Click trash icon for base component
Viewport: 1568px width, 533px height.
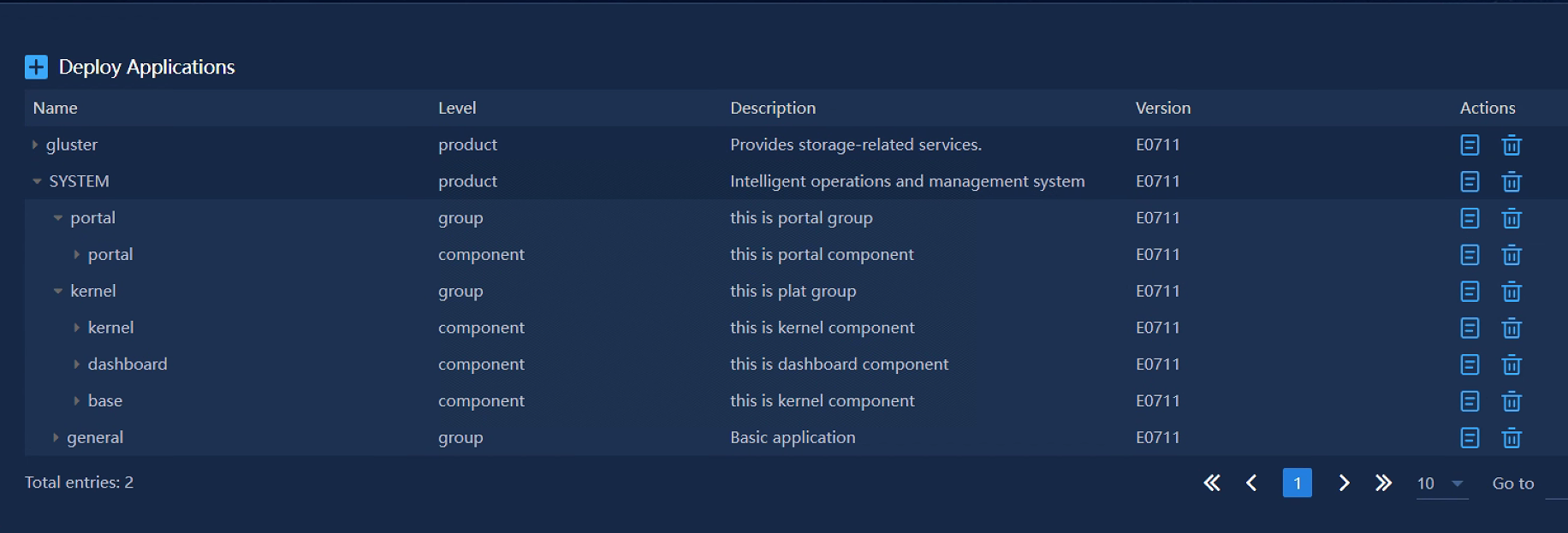pyautogui.click(x=1512, y=401)
